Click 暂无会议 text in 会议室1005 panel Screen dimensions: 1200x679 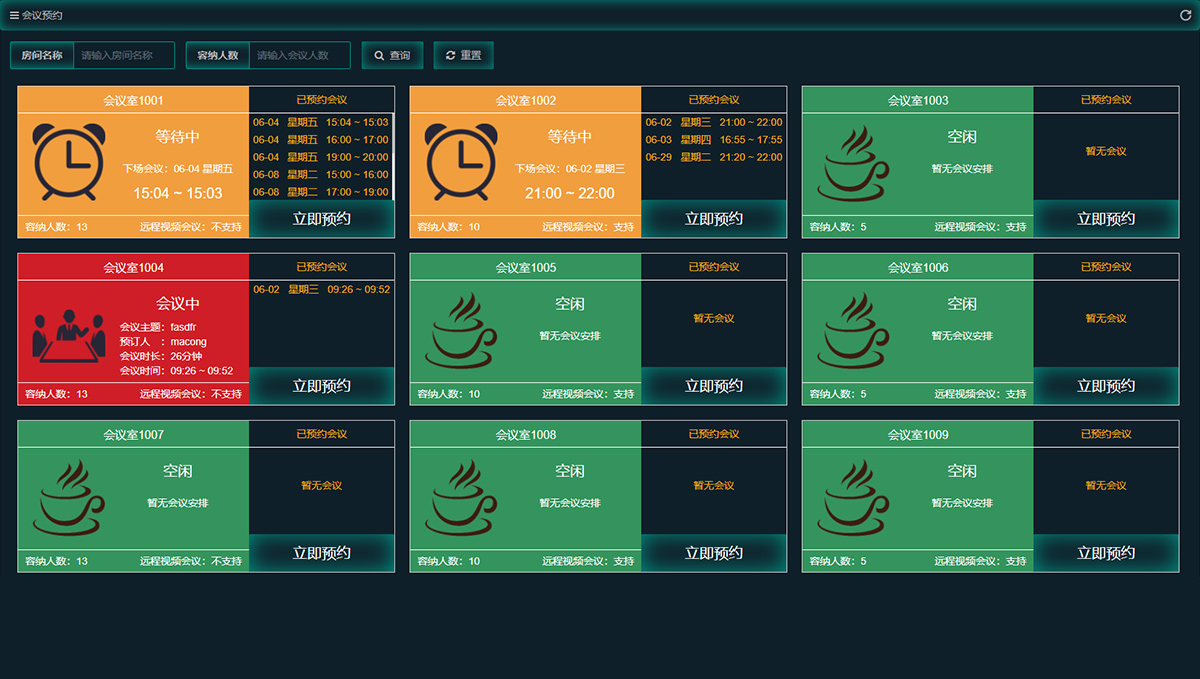click(714, 318)
